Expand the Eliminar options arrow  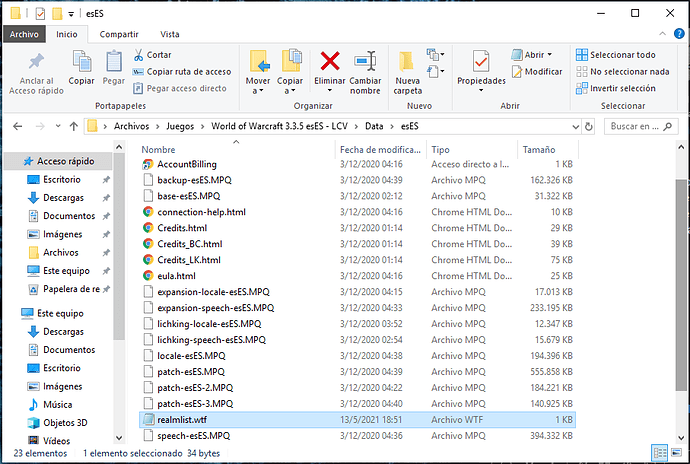pos(330,91)
